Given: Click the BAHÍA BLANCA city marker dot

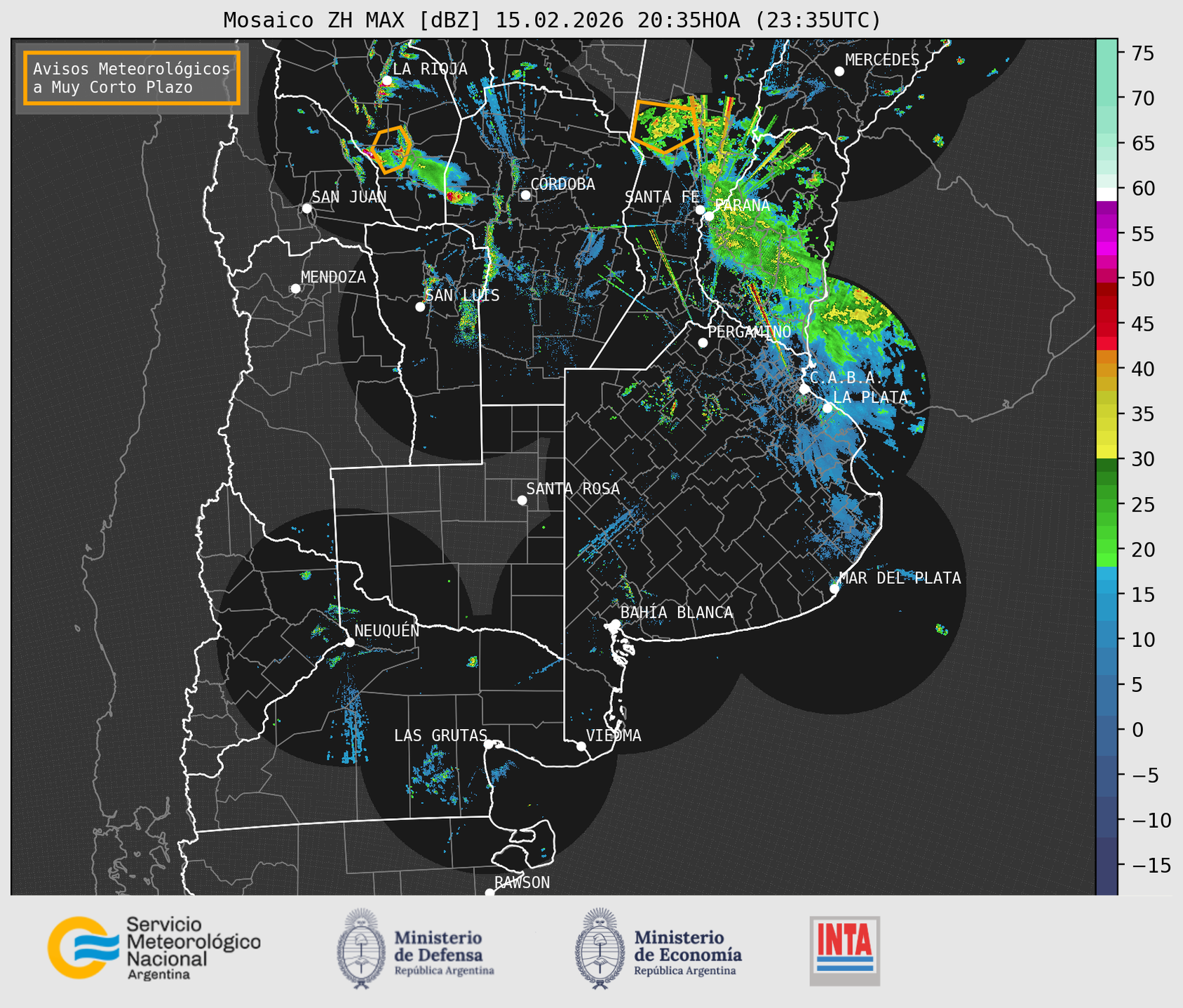Looking at the screenshot, I should (x=615, y=624).
